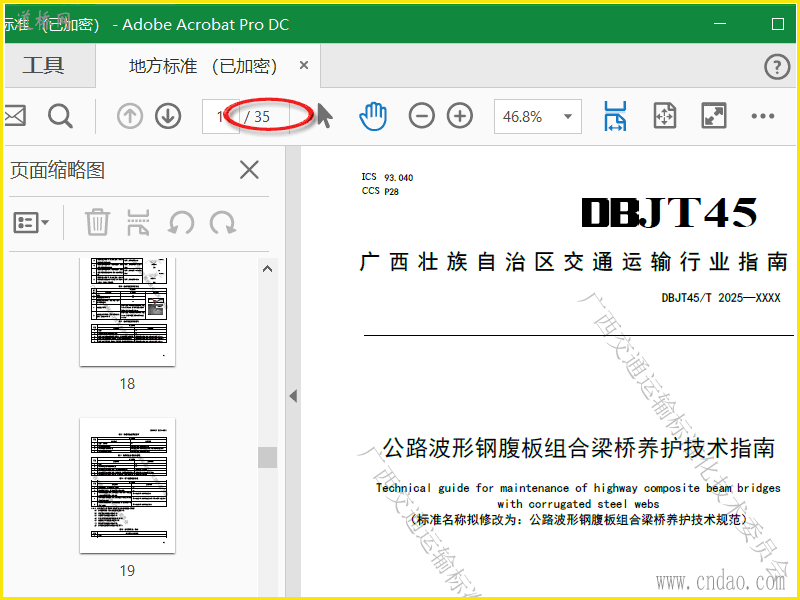Go to the next page arrow
The width and height of the screenshot is (800, 600).
(x=168, y=116)
